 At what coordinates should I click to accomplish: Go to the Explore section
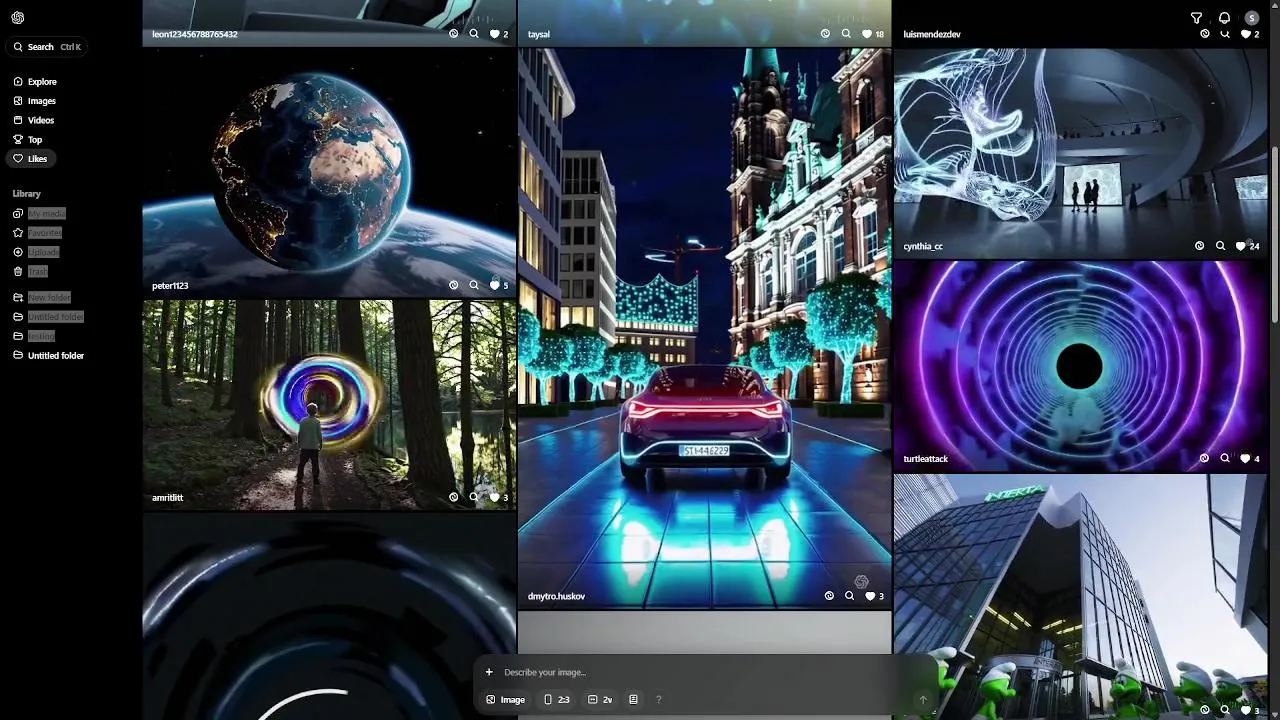[35, 82]
